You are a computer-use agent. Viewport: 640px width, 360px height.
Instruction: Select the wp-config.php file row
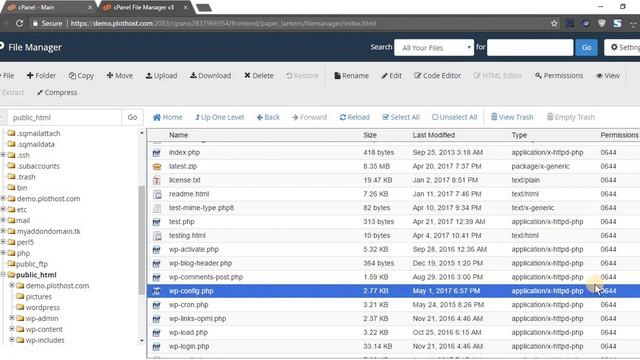coord(393,291)
